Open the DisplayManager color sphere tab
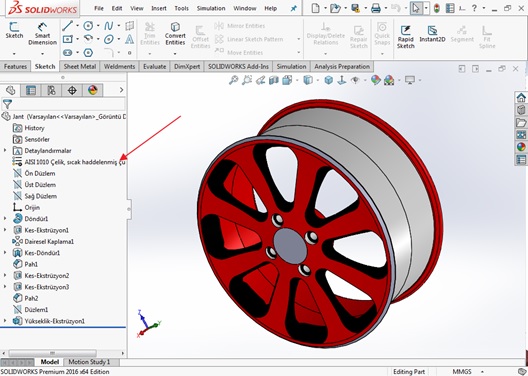The width and height of the screenshot is (528, 376). click(93, 90)
